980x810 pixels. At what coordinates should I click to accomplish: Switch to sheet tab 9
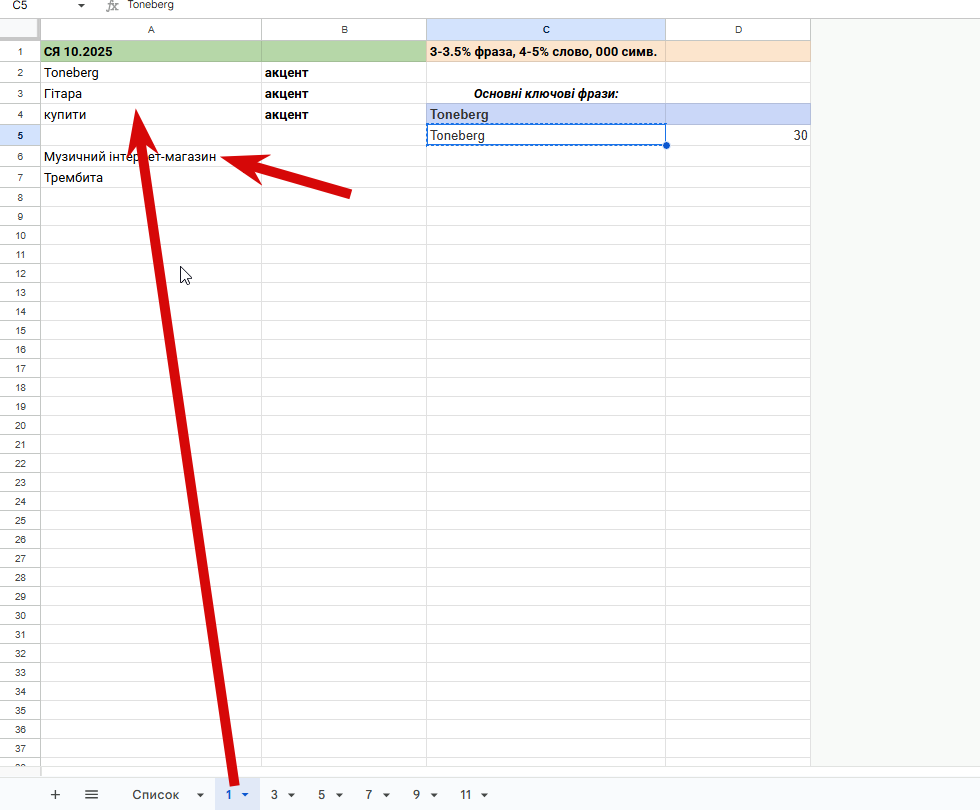tap(416, 794)
